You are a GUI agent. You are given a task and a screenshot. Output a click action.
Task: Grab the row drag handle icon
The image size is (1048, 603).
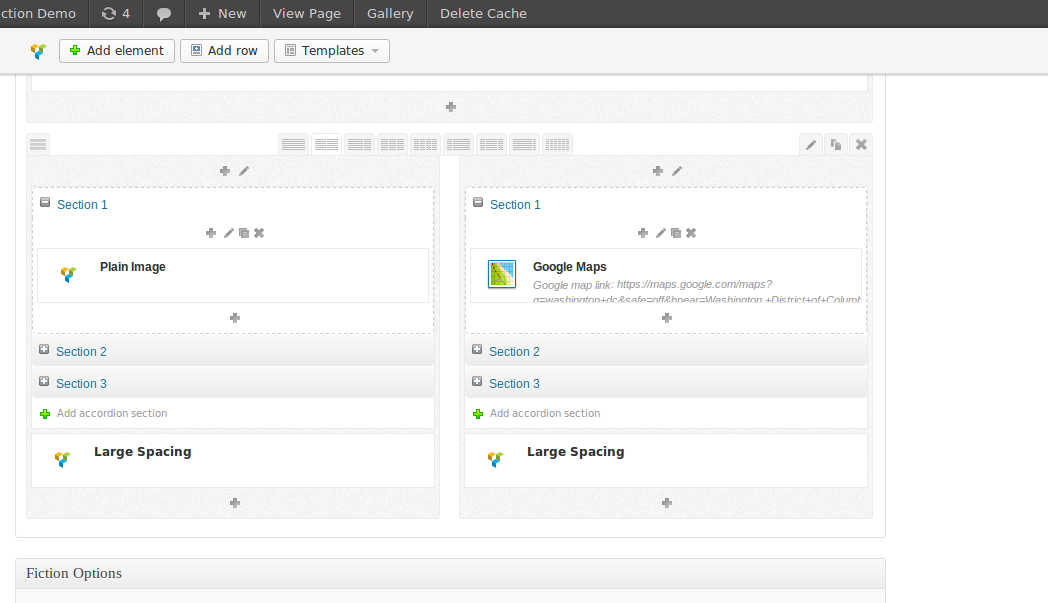38,144
